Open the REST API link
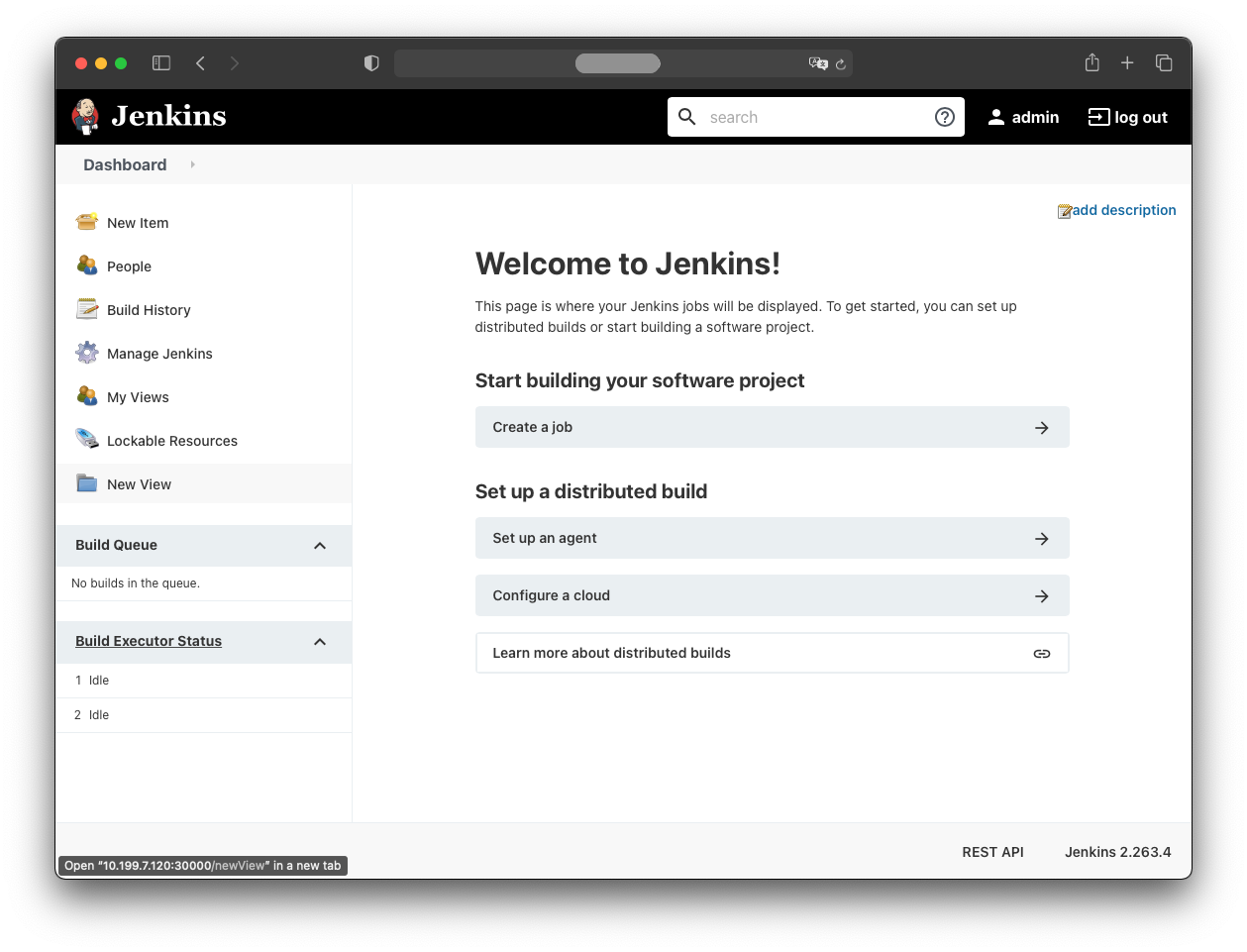The width and height of the screenshot is (1247, 952). 992,851
